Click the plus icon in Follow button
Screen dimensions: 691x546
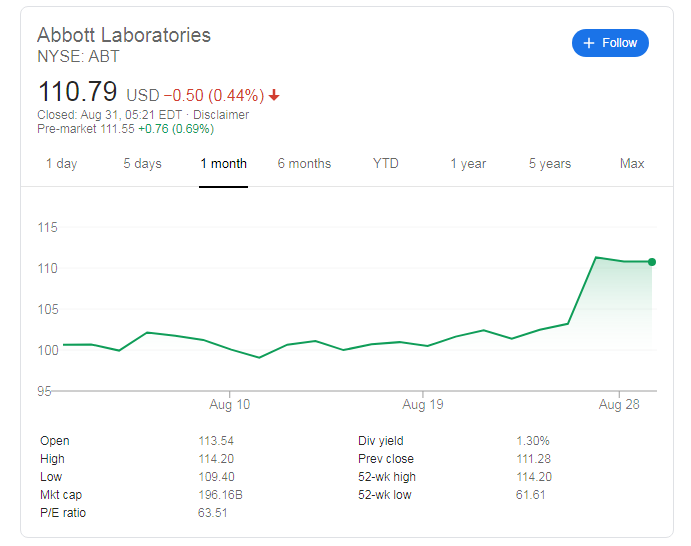click(589, 43)
